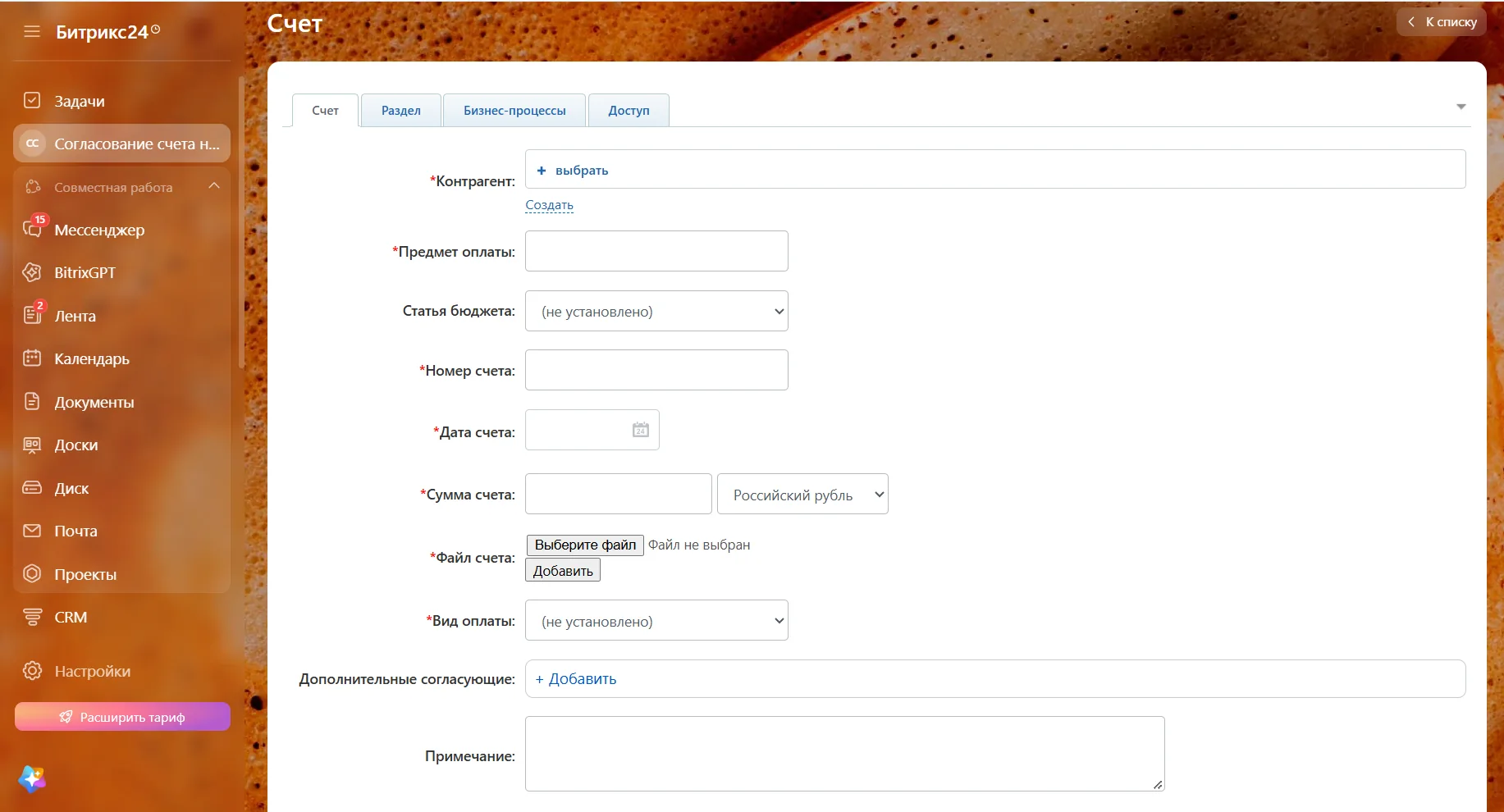This screenshot has width=1504, height=812.
Task: Open Согласование счета sidebar item
Action: tap(122, 144)
